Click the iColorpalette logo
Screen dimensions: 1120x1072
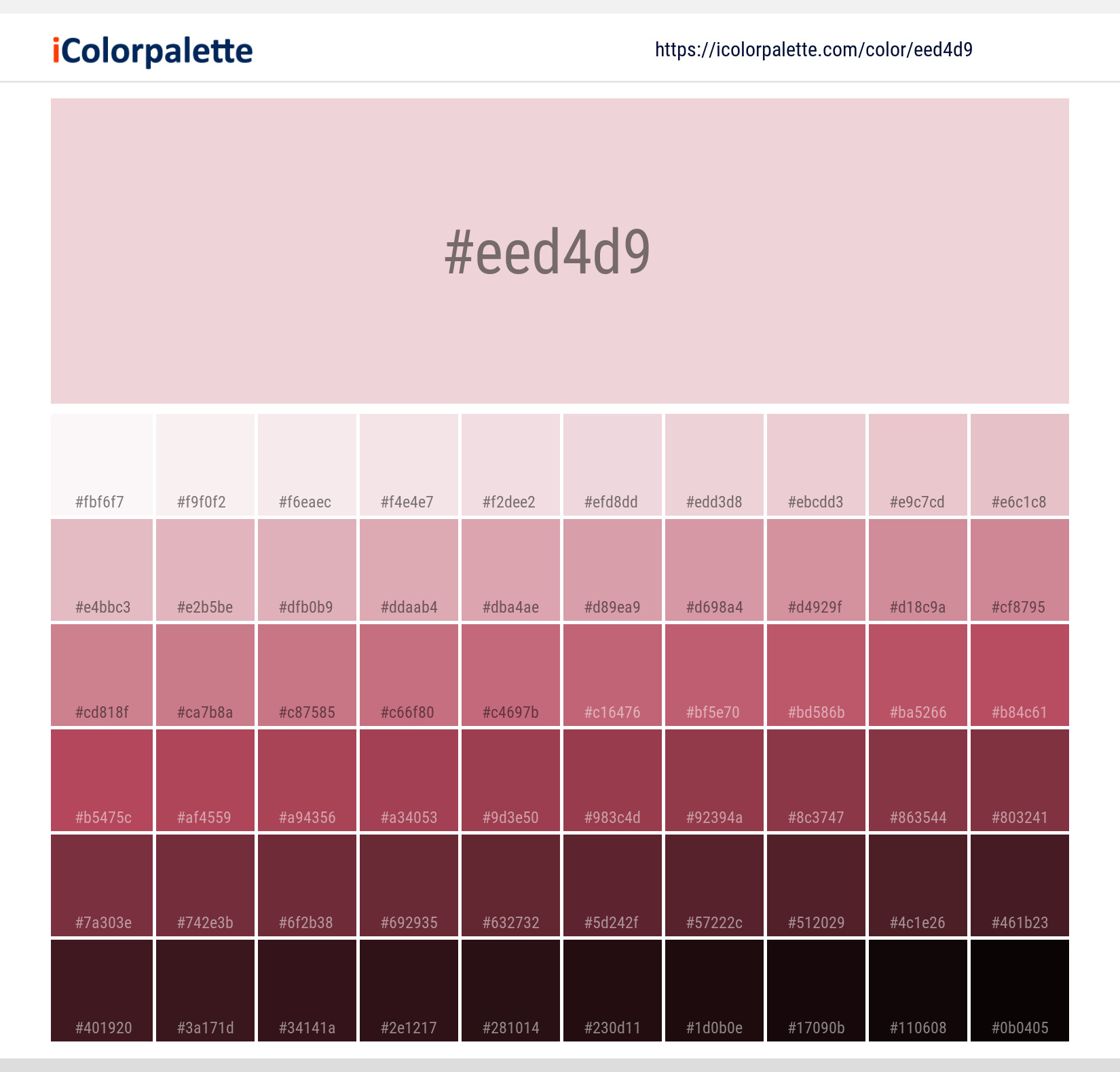pyautogui.click(x=153, y=51)
